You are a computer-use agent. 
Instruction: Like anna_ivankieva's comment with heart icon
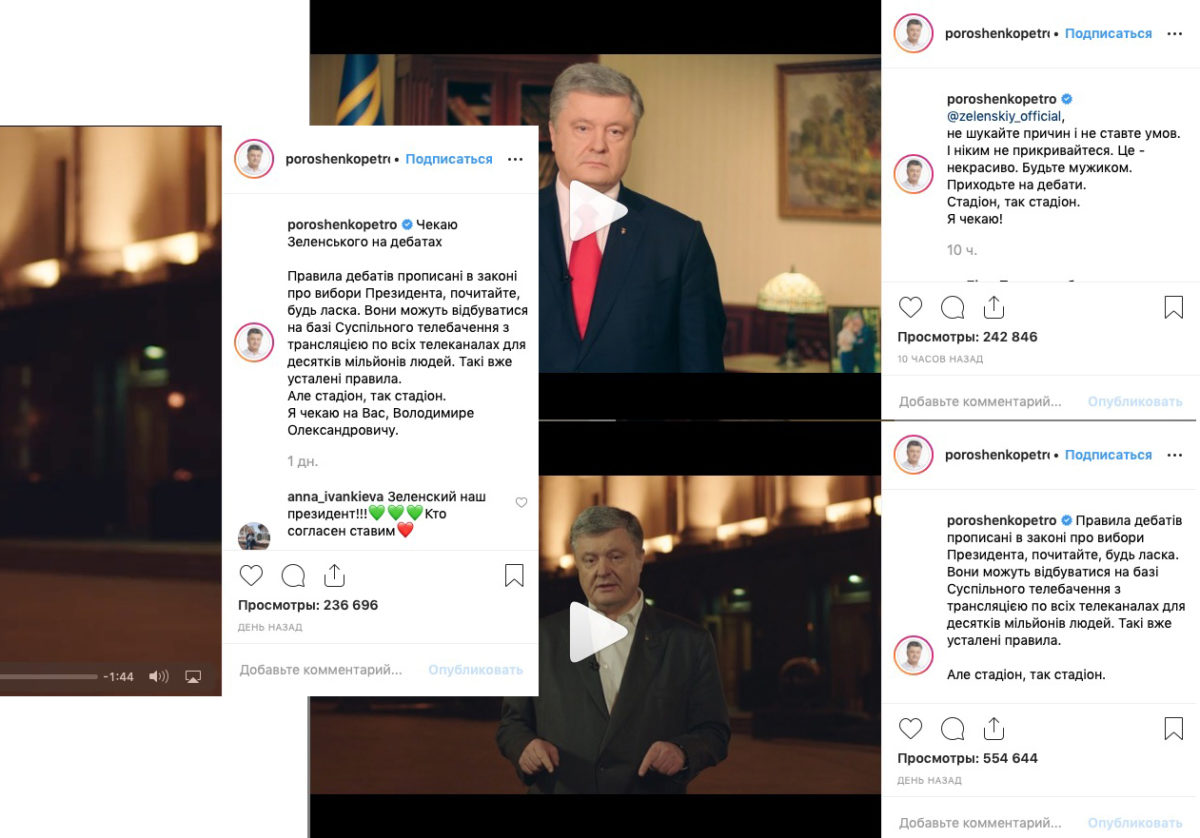coord(521,503)
